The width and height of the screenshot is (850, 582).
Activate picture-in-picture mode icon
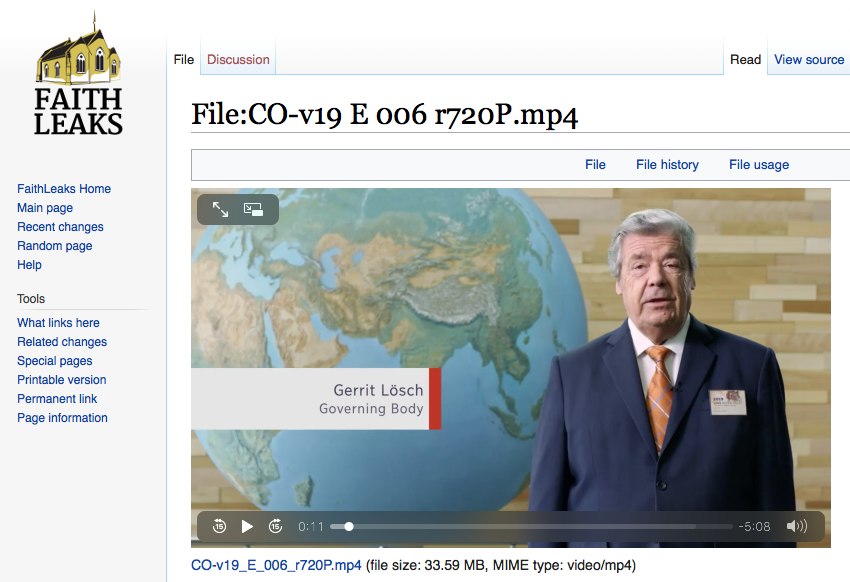point(254,209)
